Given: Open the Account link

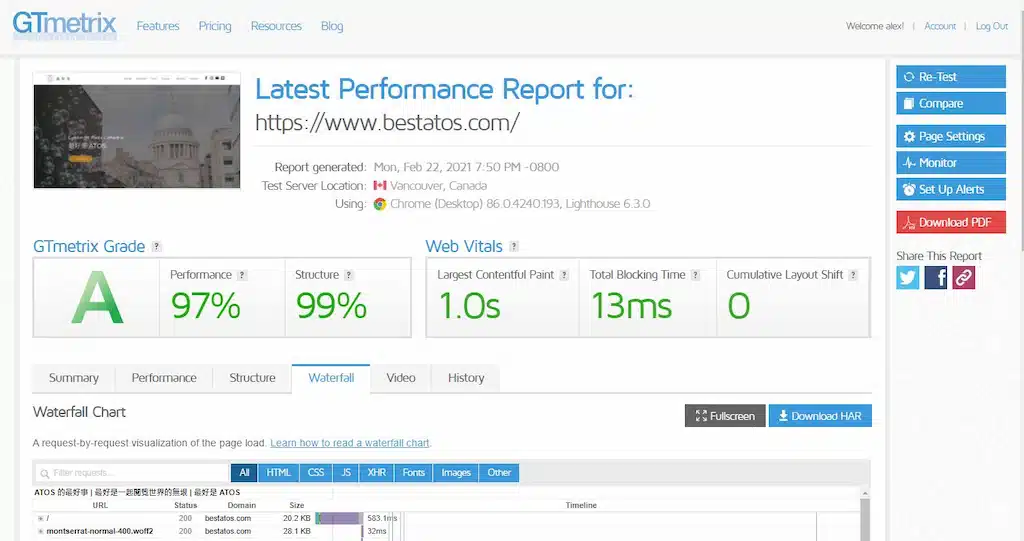Looking at the screenshot, I should pos(940,26).
